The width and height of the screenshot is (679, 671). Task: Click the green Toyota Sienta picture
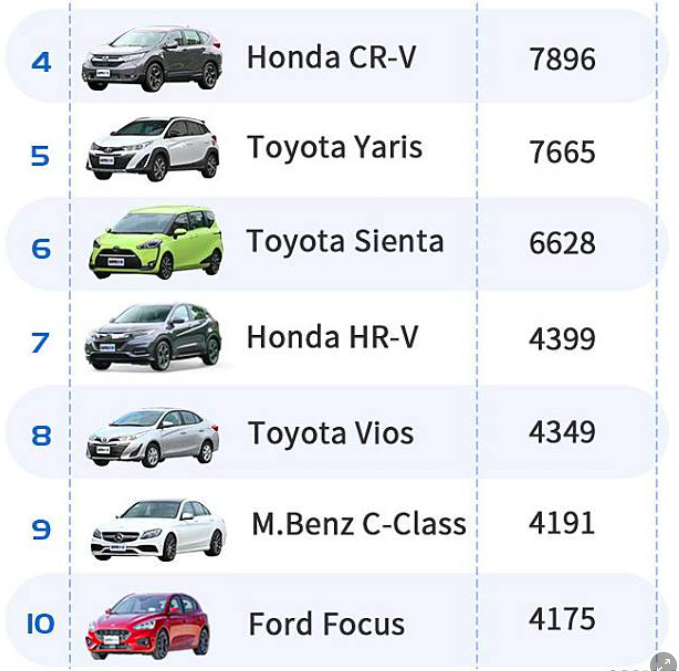click(x=155, y=243)
